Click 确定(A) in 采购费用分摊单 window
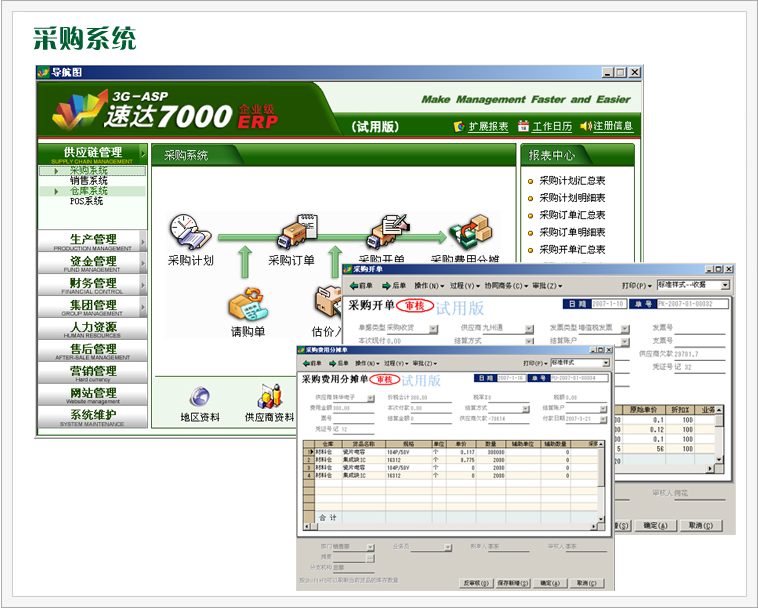Viewport: 758px width, 608px height. coord(550,583)
